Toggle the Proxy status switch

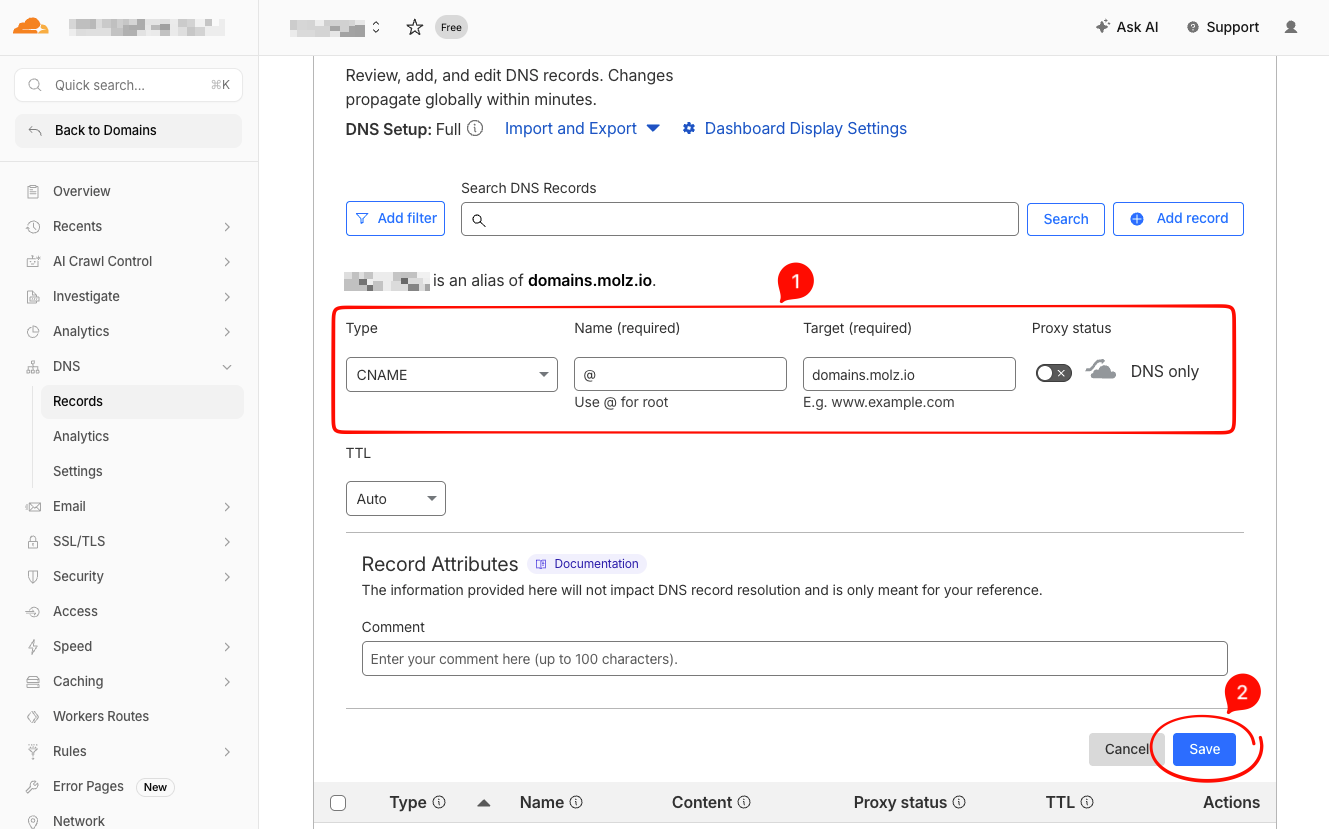point(1053,373)
